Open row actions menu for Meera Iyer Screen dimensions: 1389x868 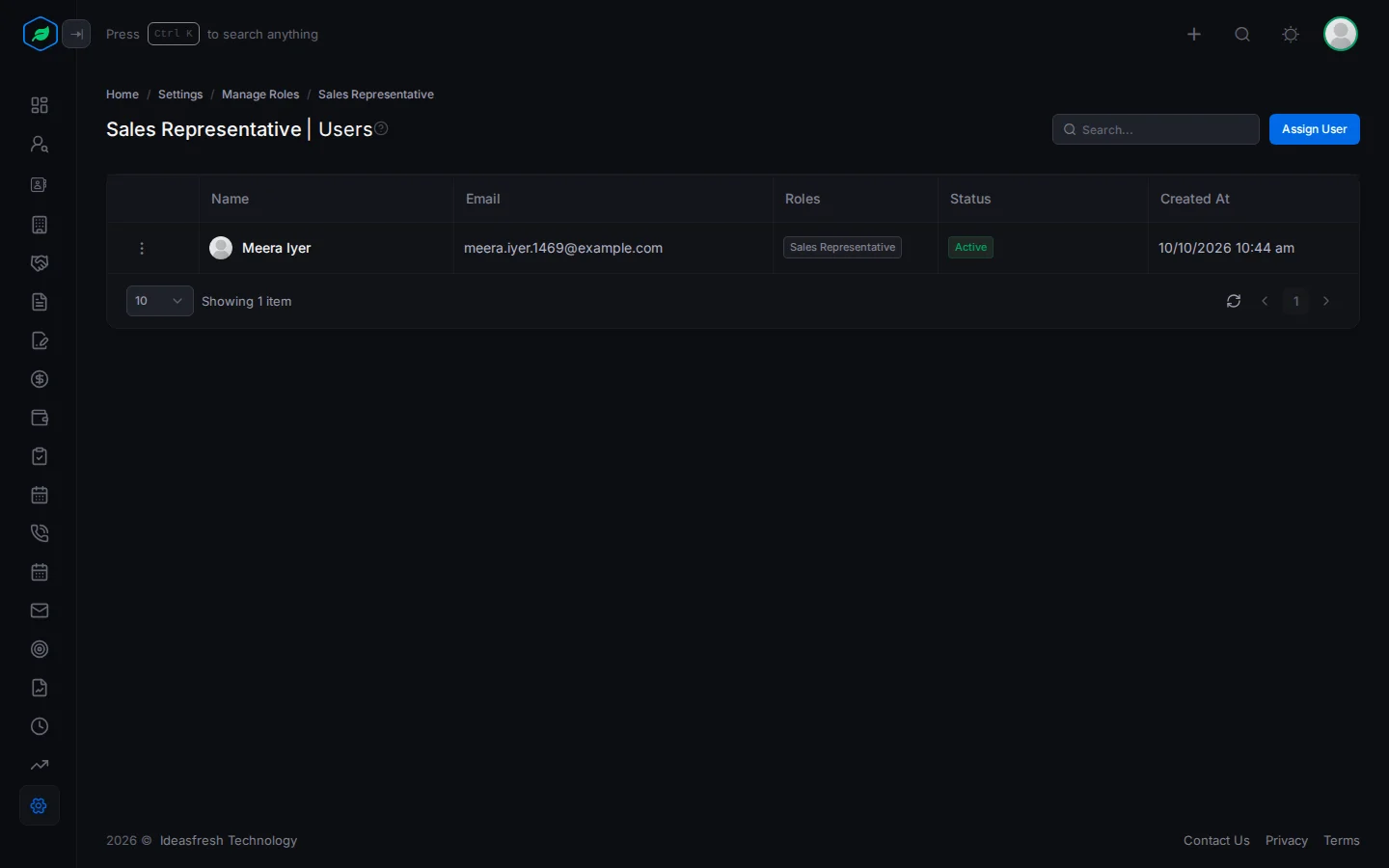click(x=142, y=248)
